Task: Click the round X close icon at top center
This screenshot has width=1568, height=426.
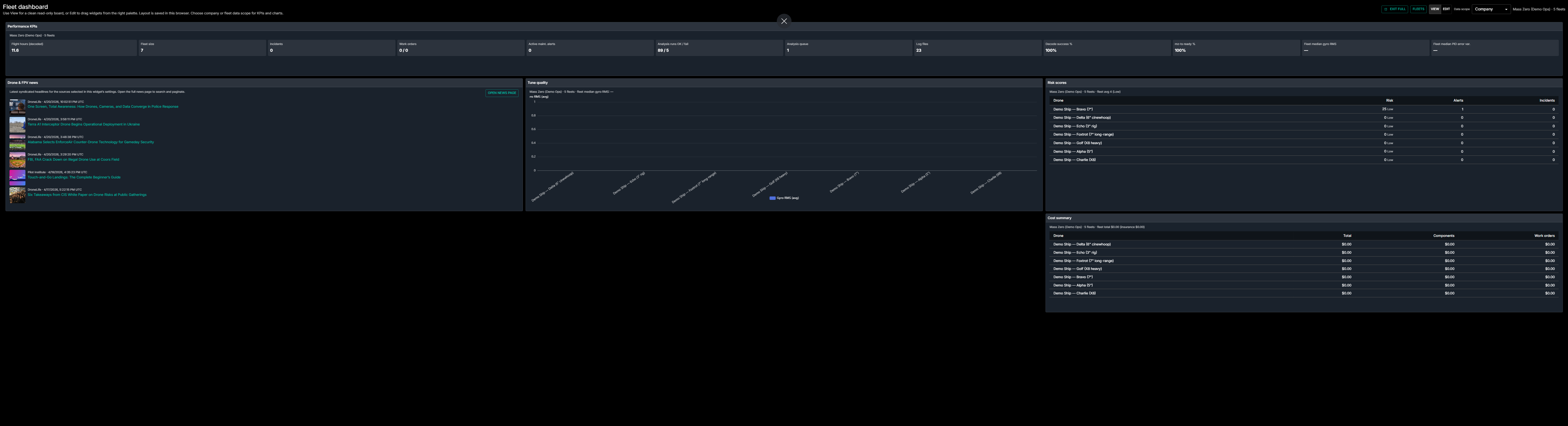Action: point(784,21)
